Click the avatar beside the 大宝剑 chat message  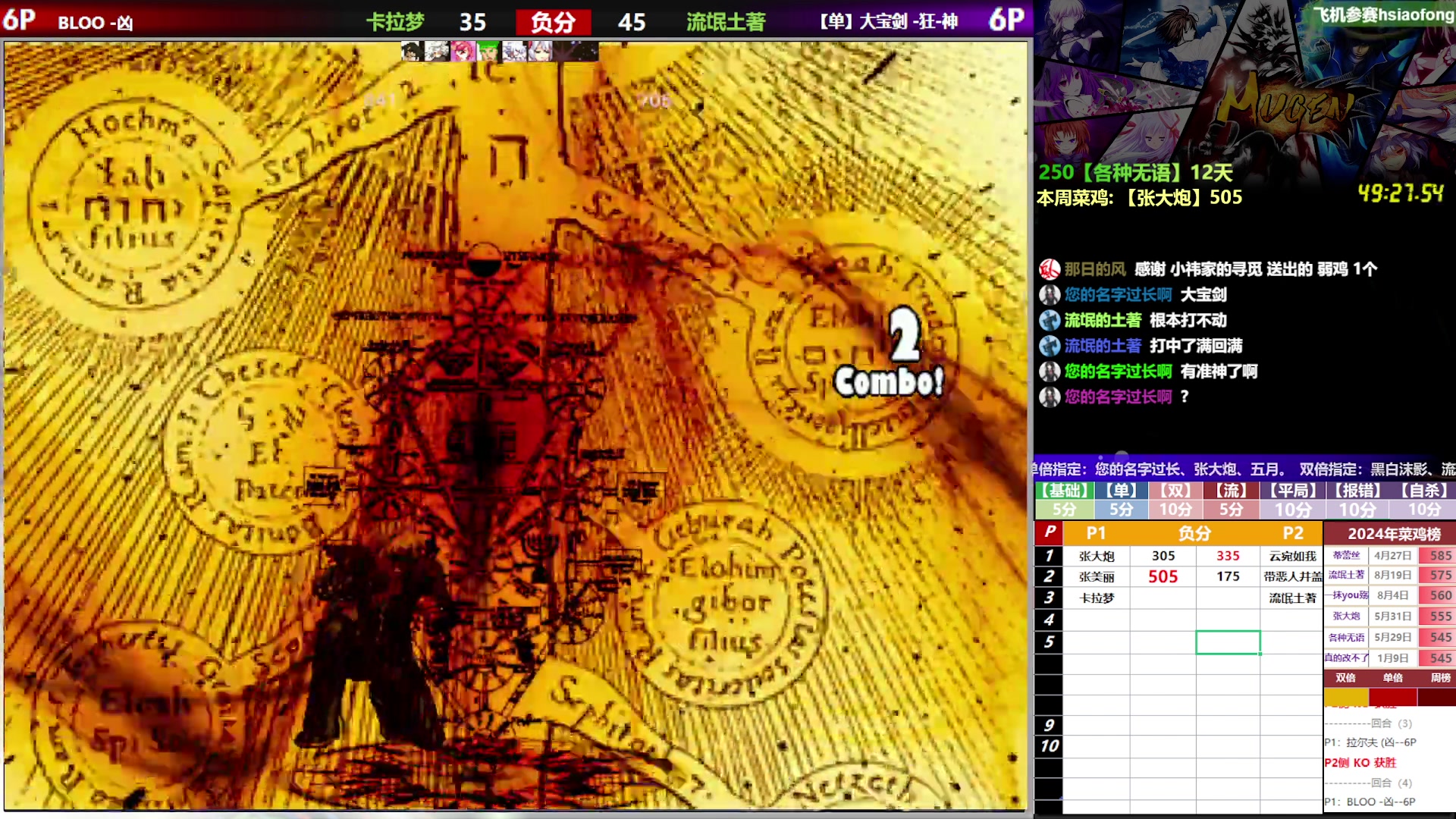[1050, 295]
